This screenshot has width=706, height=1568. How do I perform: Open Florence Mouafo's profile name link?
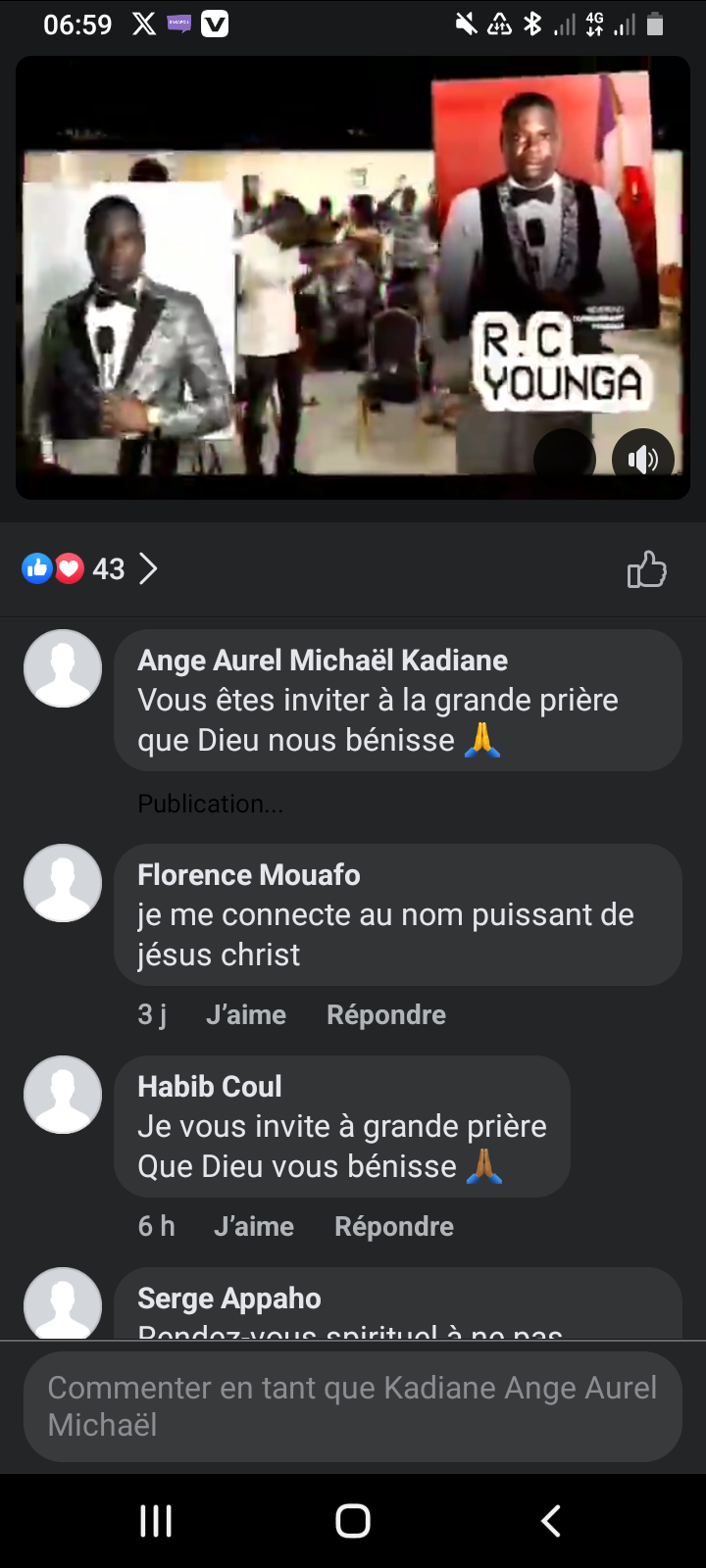click(249, 874)
